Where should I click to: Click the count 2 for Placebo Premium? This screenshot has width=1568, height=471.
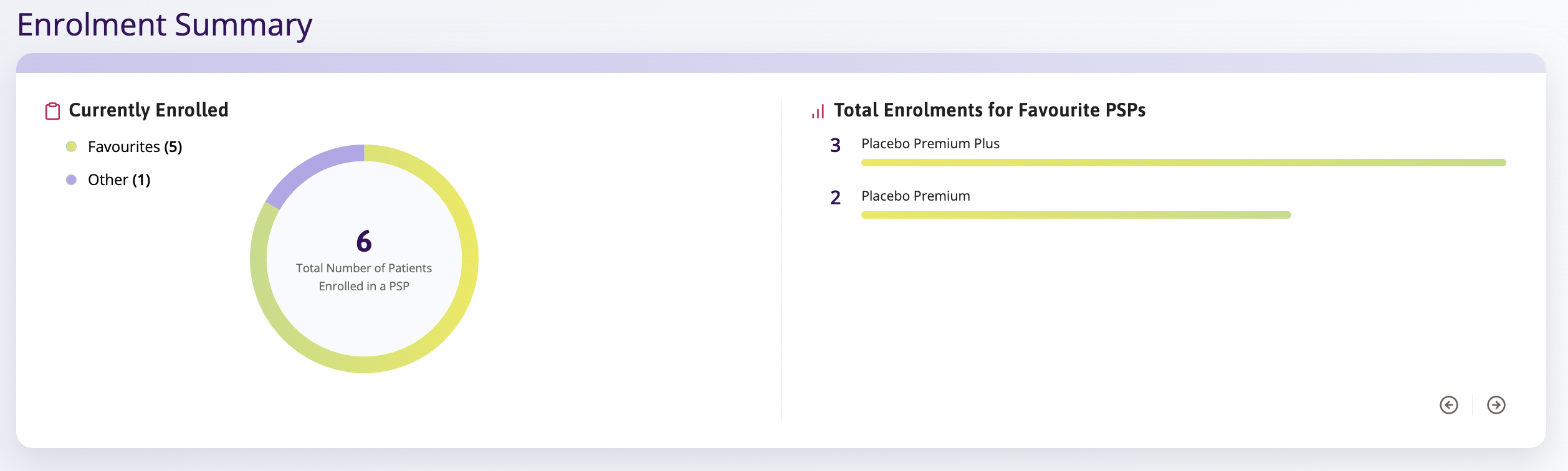point(836,197)
